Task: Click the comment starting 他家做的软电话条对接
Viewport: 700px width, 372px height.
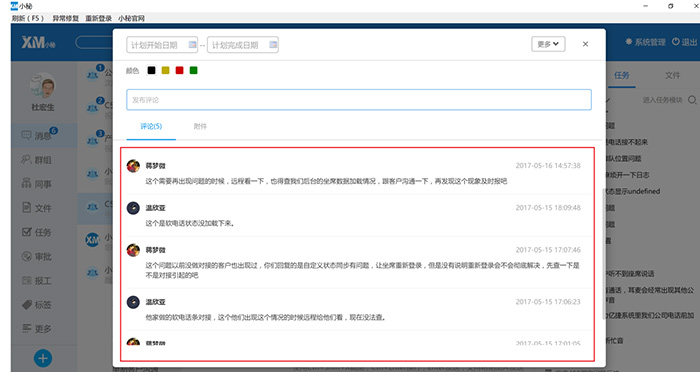Action: 266,317
